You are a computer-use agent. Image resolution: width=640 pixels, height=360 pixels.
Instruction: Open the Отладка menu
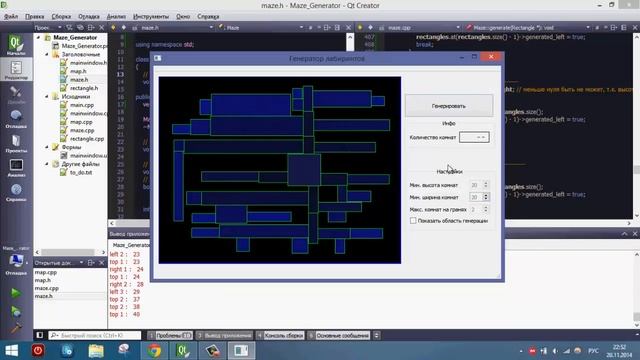coord(89,16)
